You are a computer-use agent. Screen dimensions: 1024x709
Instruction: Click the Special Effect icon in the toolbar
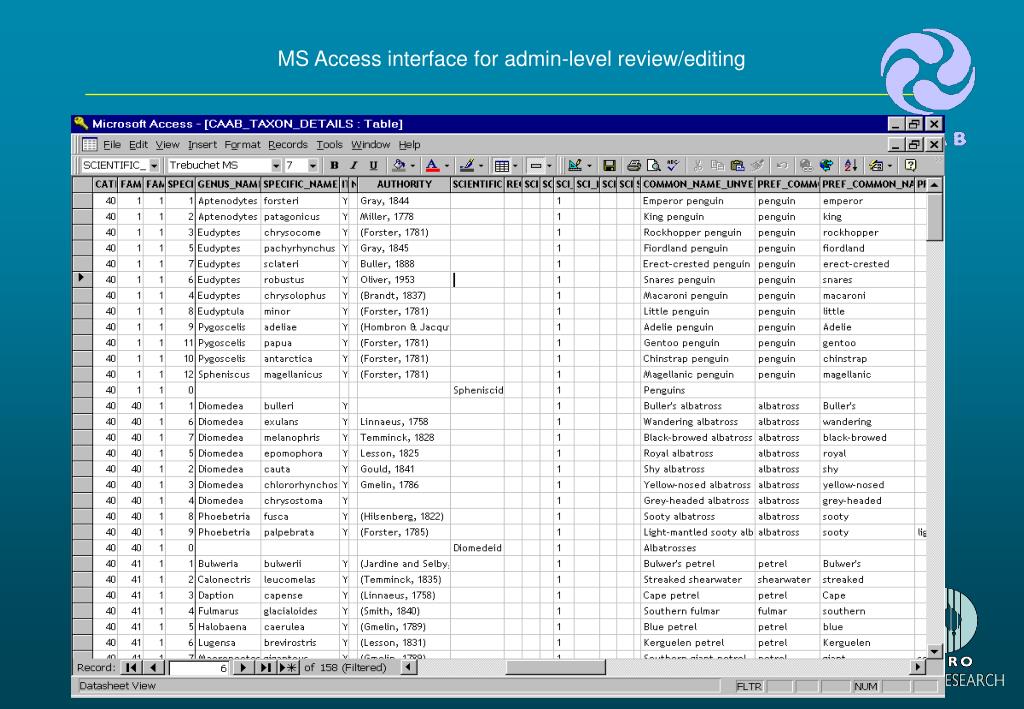pyautogui.click(x=536, y=165)
